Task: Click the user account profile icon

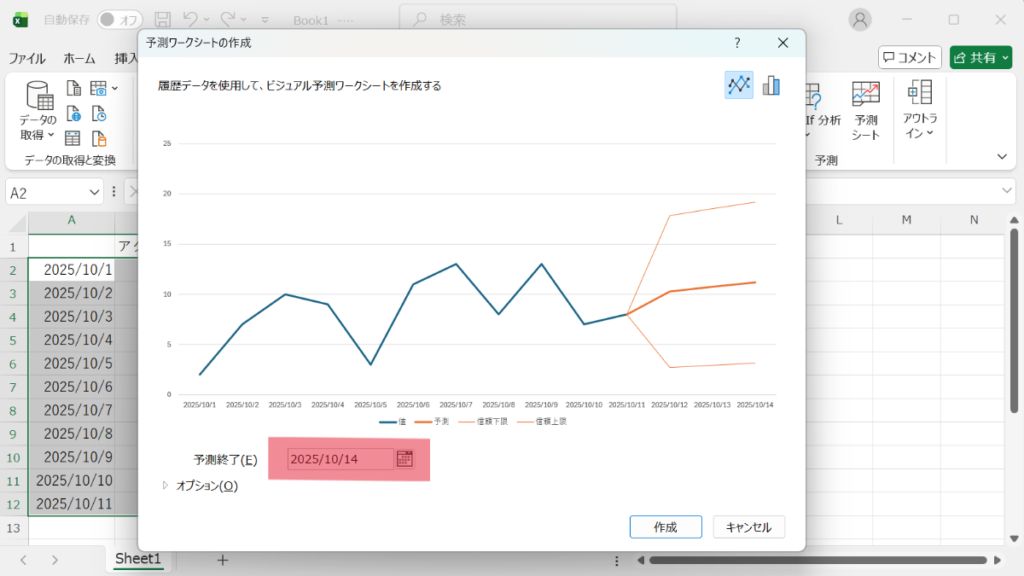Action: pyautogui.click(x=859, y=19)
